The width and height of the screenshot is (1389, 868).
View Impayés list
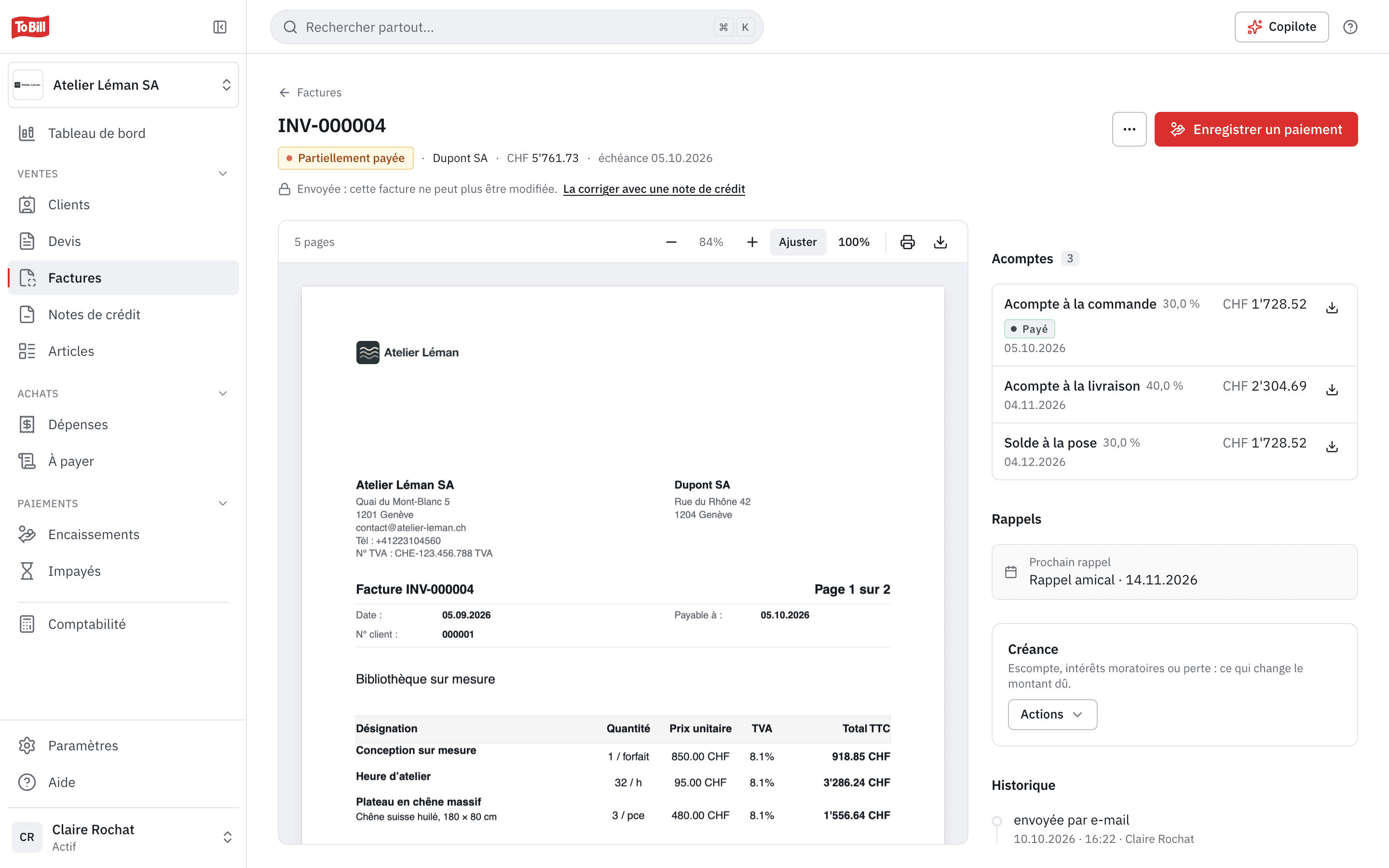123,571
